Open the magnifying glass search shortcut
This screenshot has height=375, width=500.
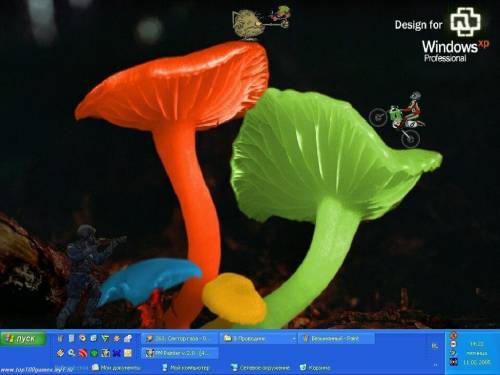pos(71,353)
